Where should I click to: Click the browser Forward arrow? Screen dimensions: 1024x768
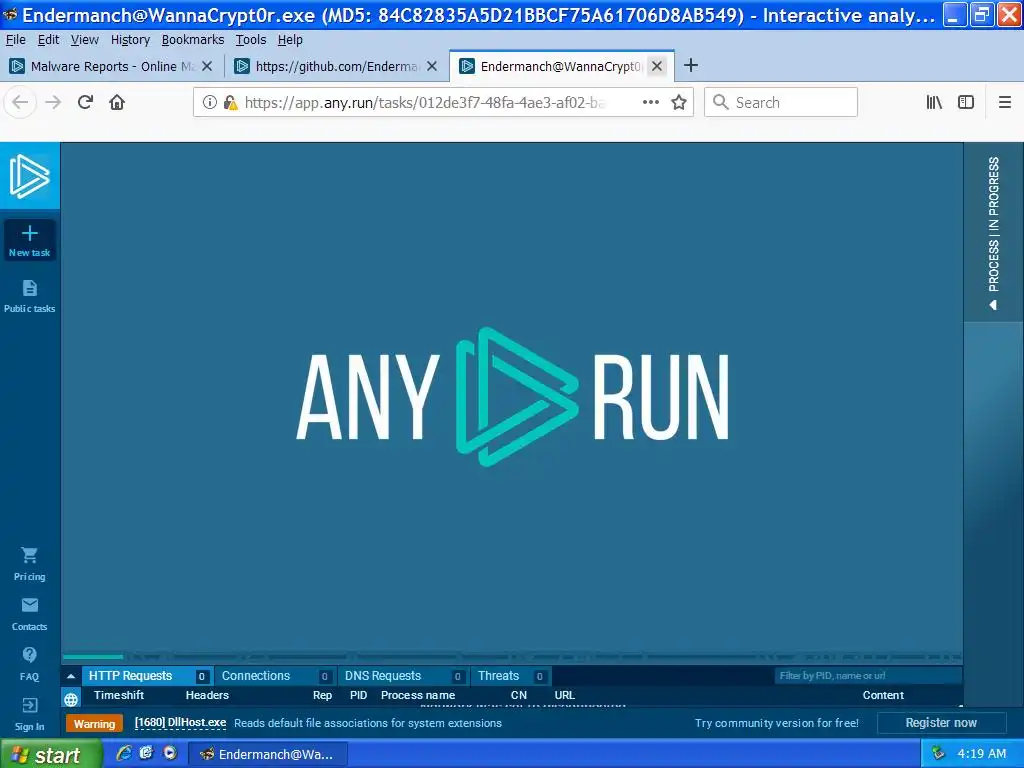[53, 102]
